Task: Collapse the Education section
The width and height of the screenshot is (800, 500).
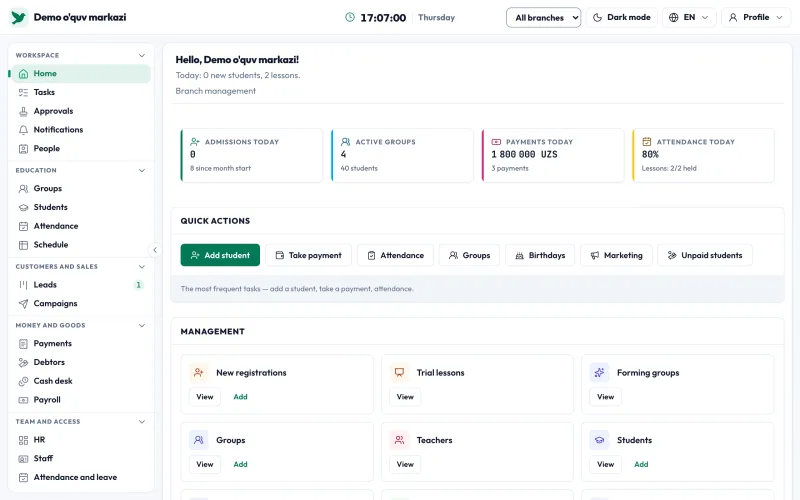Action: pyautogui.click(x=142, y=170)
